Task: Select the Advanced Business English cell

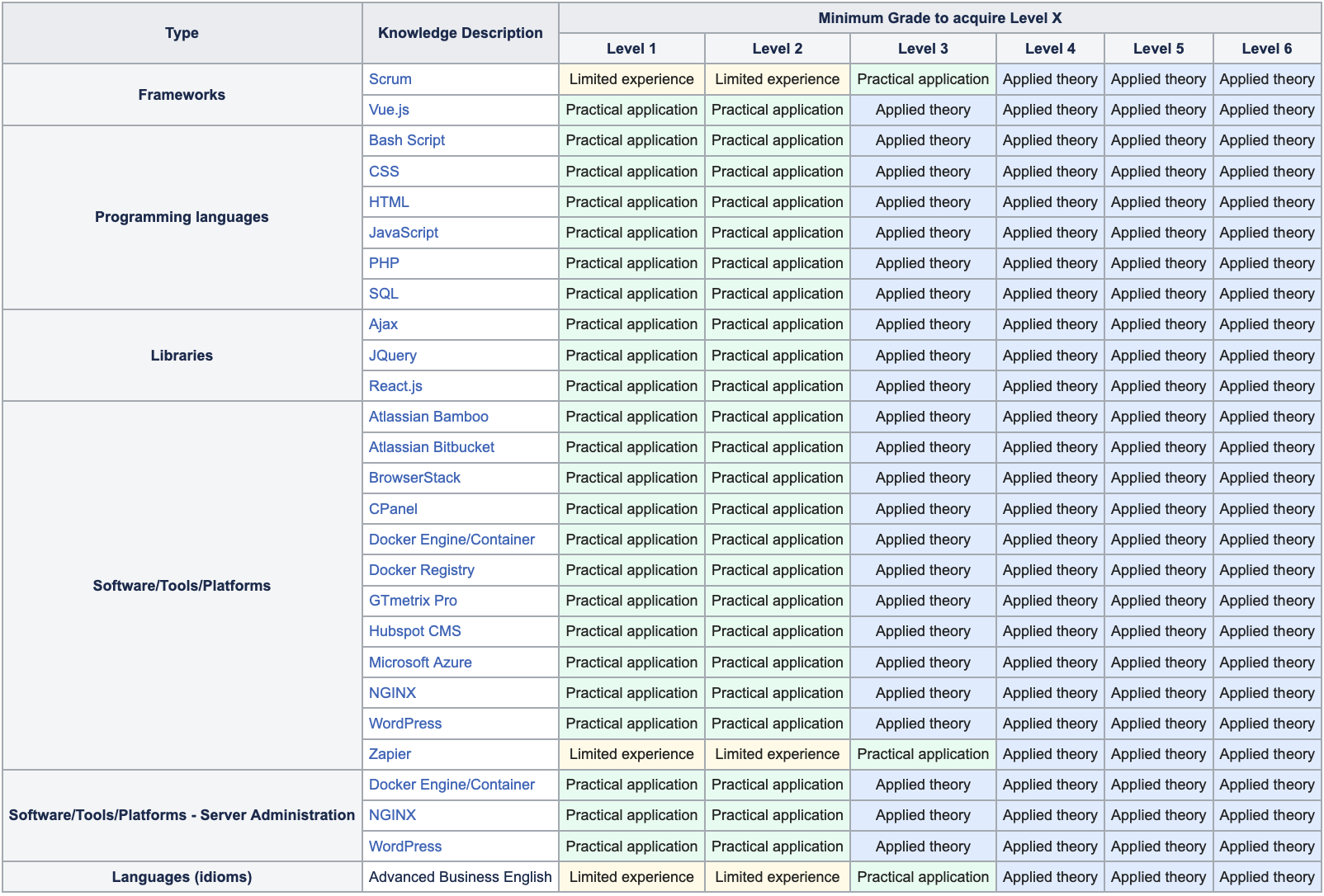Action: (460, 877)
